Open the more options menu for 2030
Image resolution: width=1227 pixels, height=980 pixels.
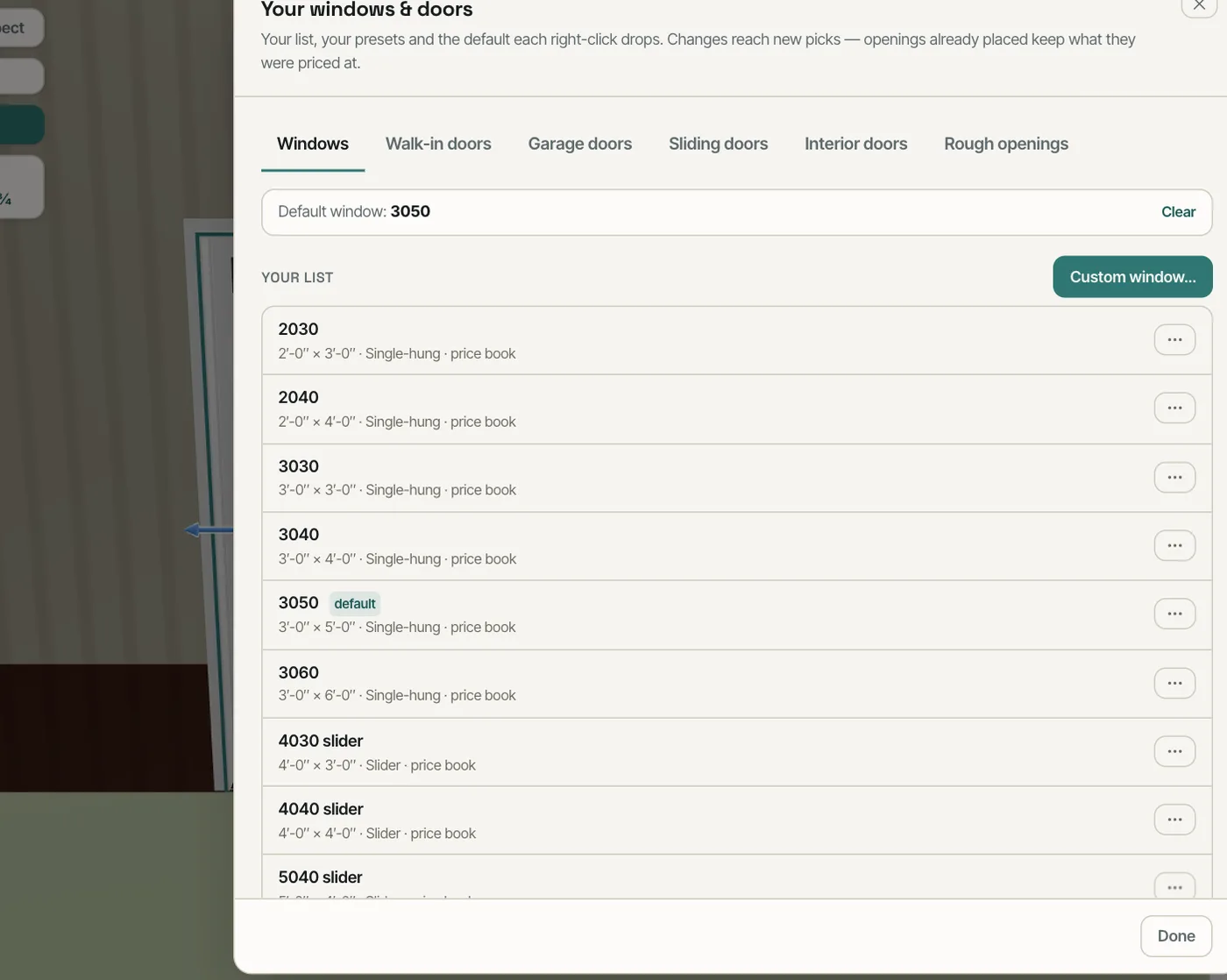[x=1174, y=340]
